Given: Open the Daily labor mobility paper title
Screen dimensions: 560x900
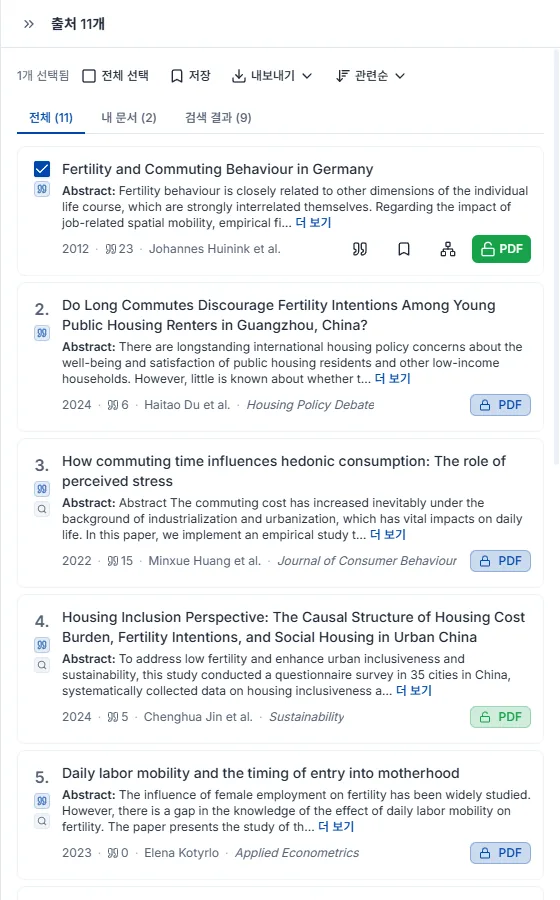Looking at the screenshot, I should 260,773.
